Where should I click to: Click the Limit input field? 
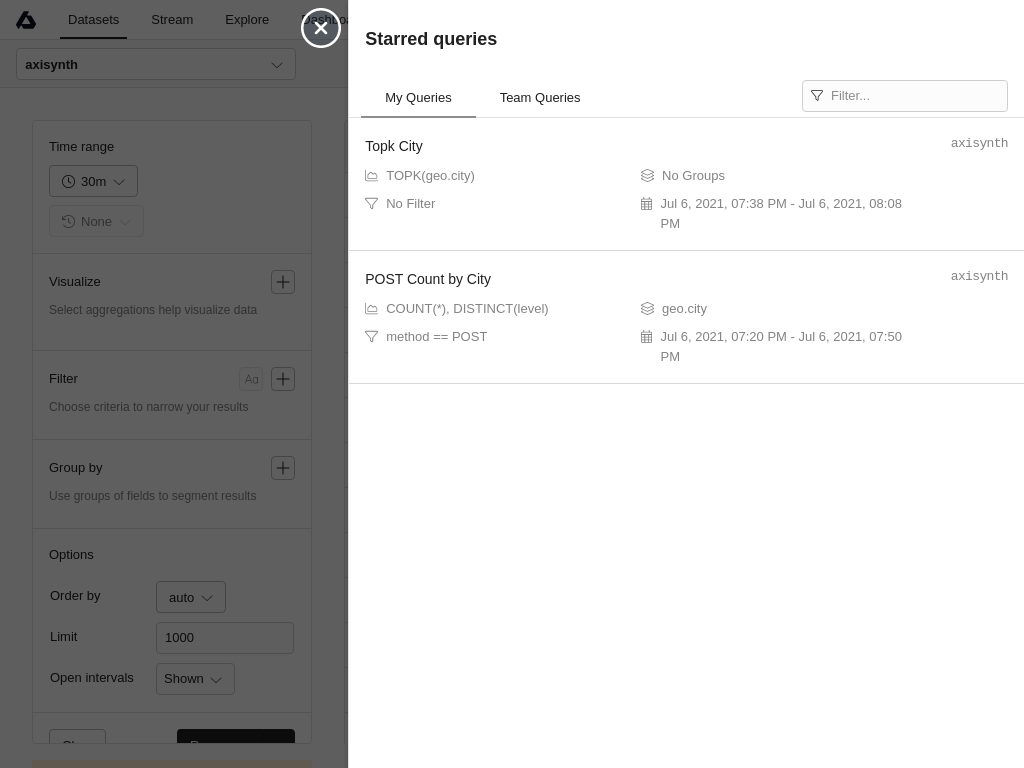(x=225, y=638)
